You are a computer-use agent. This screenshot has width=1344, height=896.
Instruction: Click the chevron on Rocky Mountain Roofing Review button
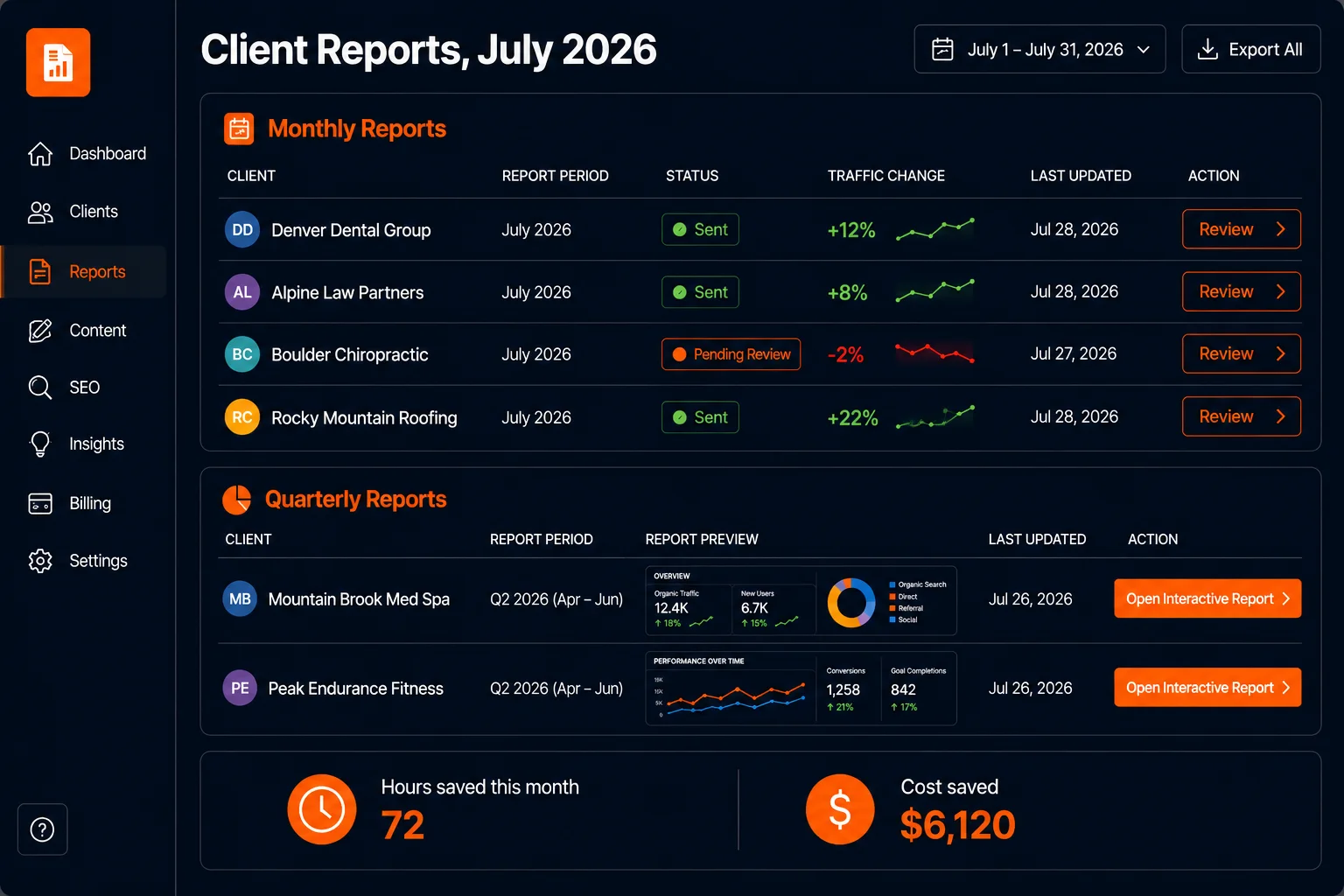click(x=1280, y=416)
